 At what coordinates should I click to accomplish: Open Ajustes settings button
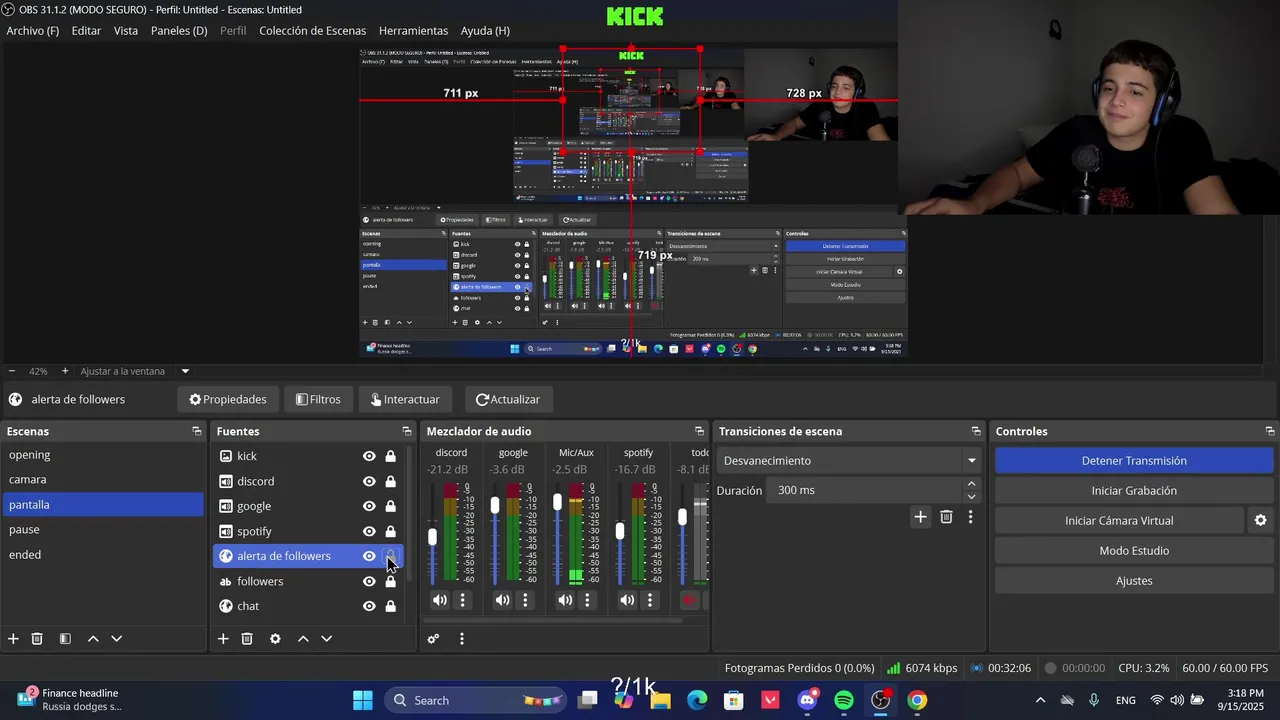1134,581
